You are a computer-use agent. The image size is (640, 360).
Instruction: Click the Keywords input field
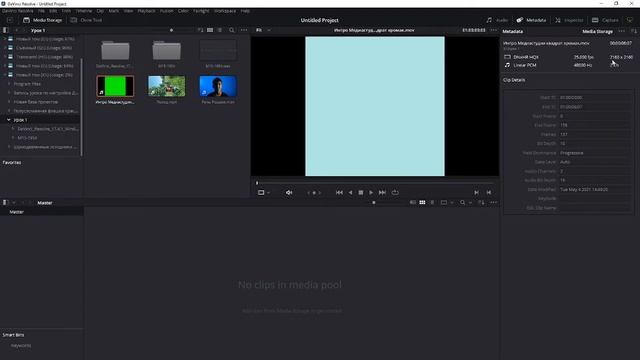(595, 198)
